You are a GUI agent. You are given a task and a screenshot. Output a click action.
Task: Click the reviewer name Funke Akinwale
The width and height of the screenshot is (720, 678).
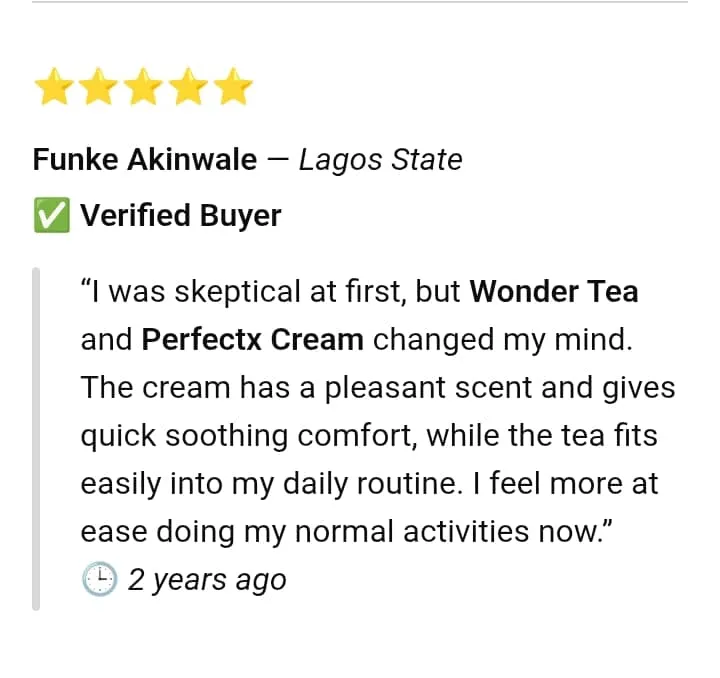145,160
